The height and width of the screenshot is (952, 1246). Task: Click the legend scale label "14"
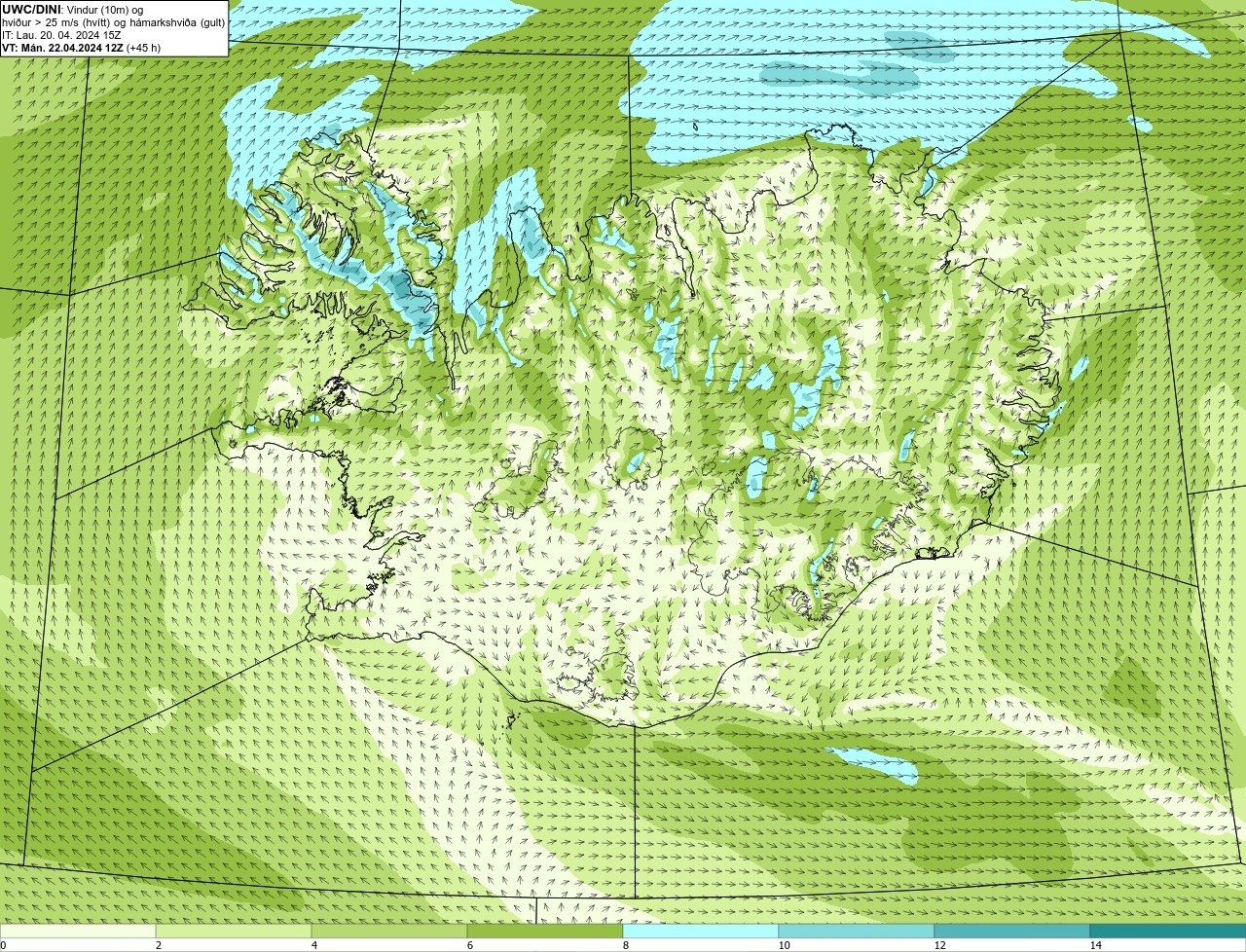1095,945
